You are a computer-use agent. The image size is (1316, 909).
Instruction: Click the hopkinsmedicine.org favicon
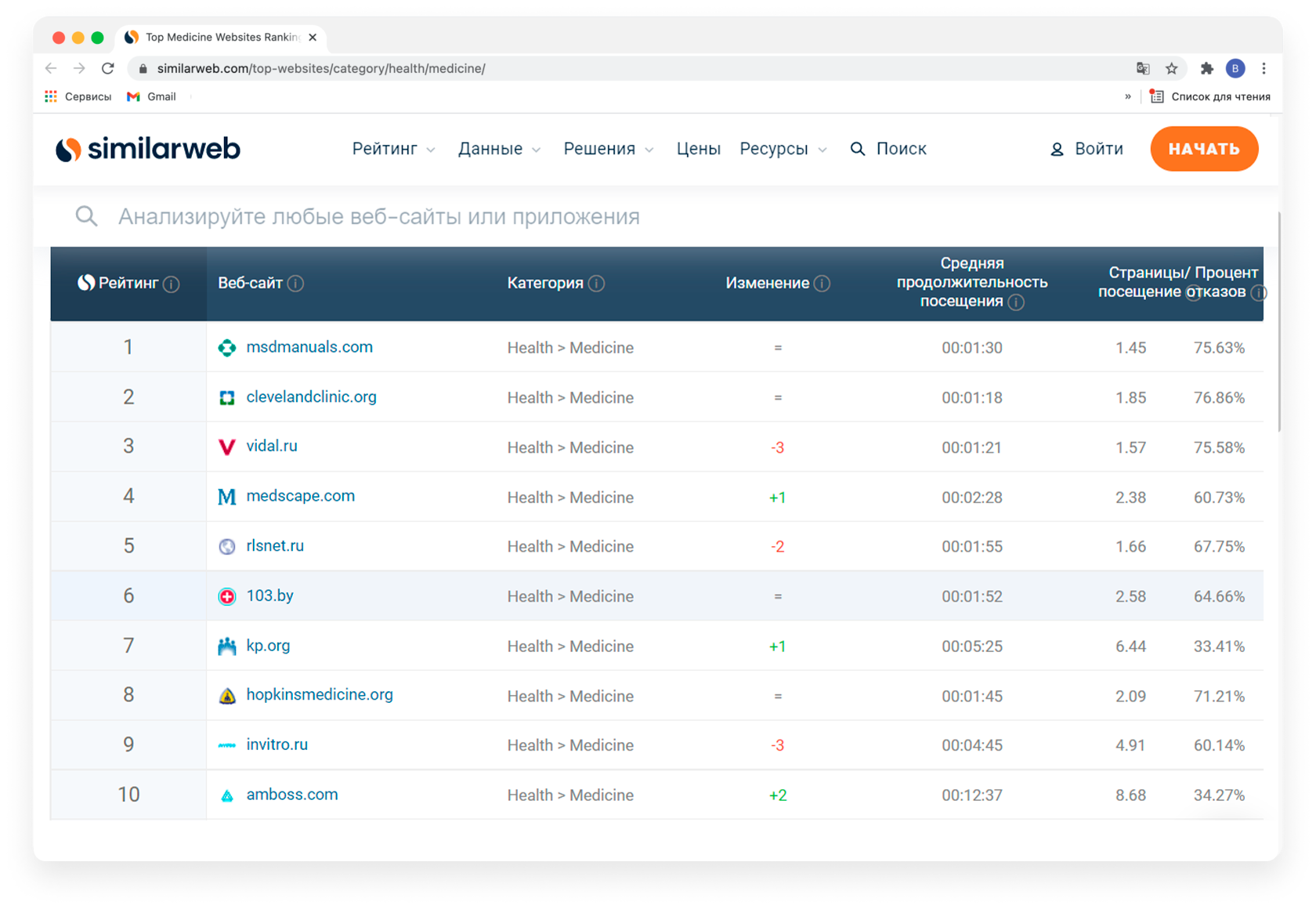point(227,696)
